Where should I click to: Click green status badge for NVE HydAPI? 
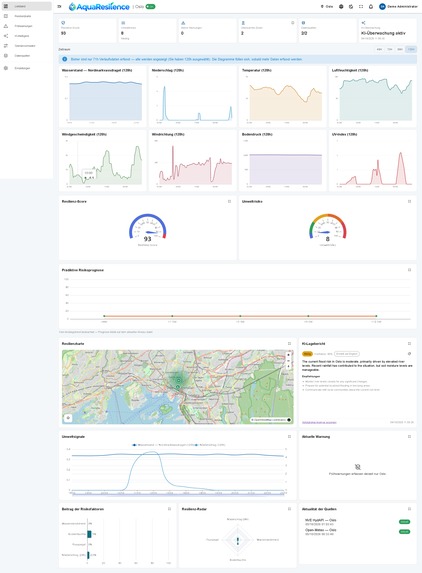coord(404,522)
